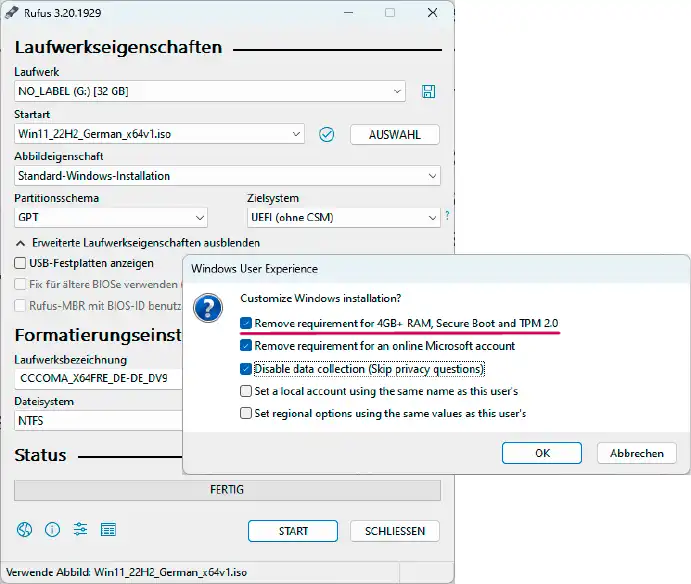691x584 pixels.
Task: Click the blue question mark dialog icon
Action: pos(208,308)
